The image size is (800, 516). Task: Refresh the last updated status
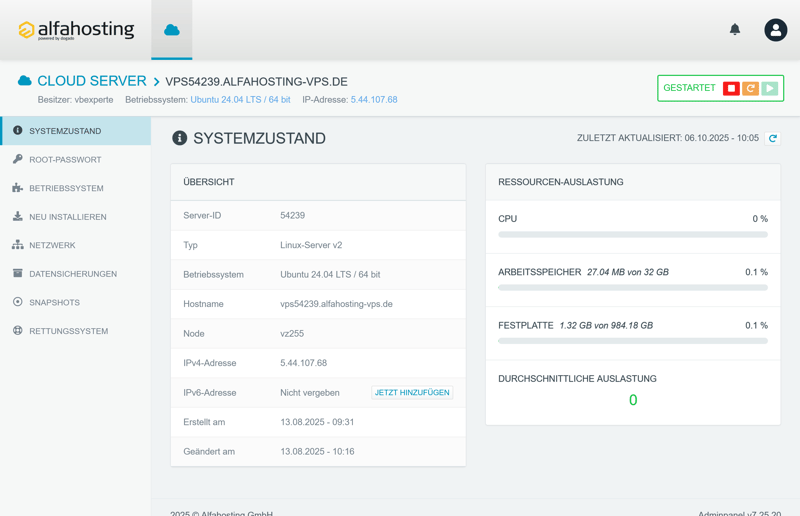[773, 139]
